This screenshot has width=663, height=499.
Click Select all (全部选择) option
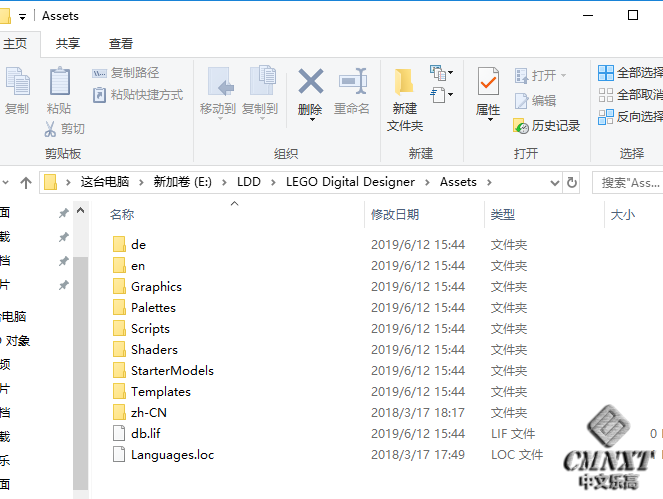631,73
